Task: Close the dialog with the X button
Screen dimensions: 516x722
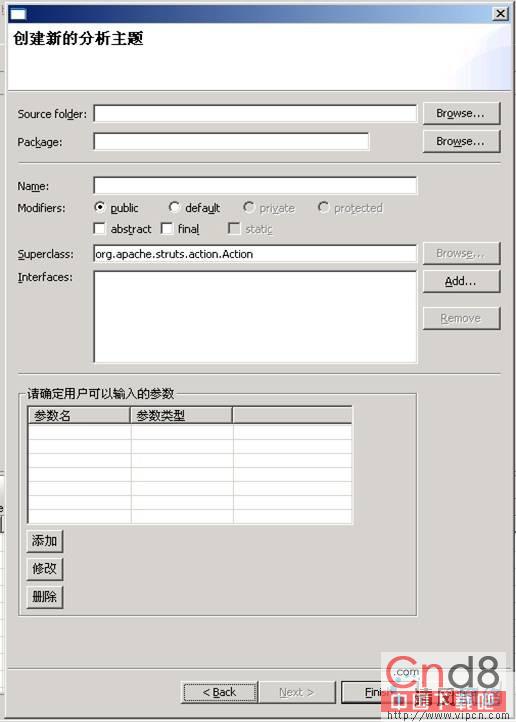Action: 500,14
